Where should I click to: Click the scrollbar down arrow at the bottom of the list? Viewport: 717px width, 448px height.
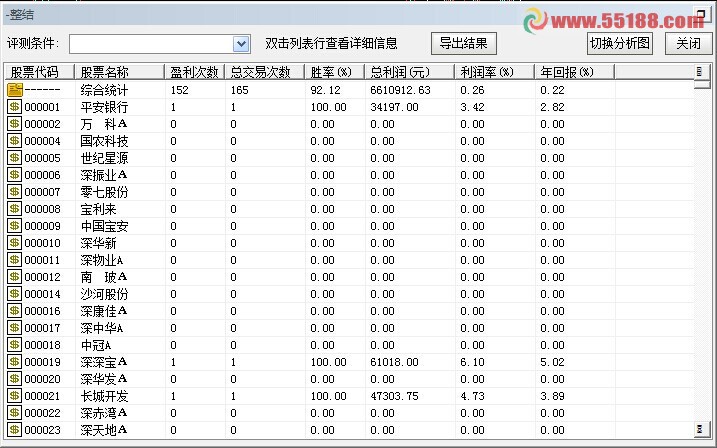pos(700,429)
